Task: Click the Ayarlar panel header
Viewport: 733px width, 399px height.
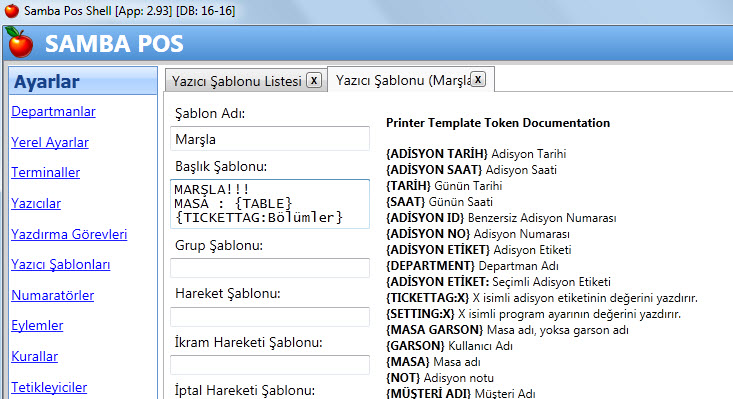Action: 83,81
